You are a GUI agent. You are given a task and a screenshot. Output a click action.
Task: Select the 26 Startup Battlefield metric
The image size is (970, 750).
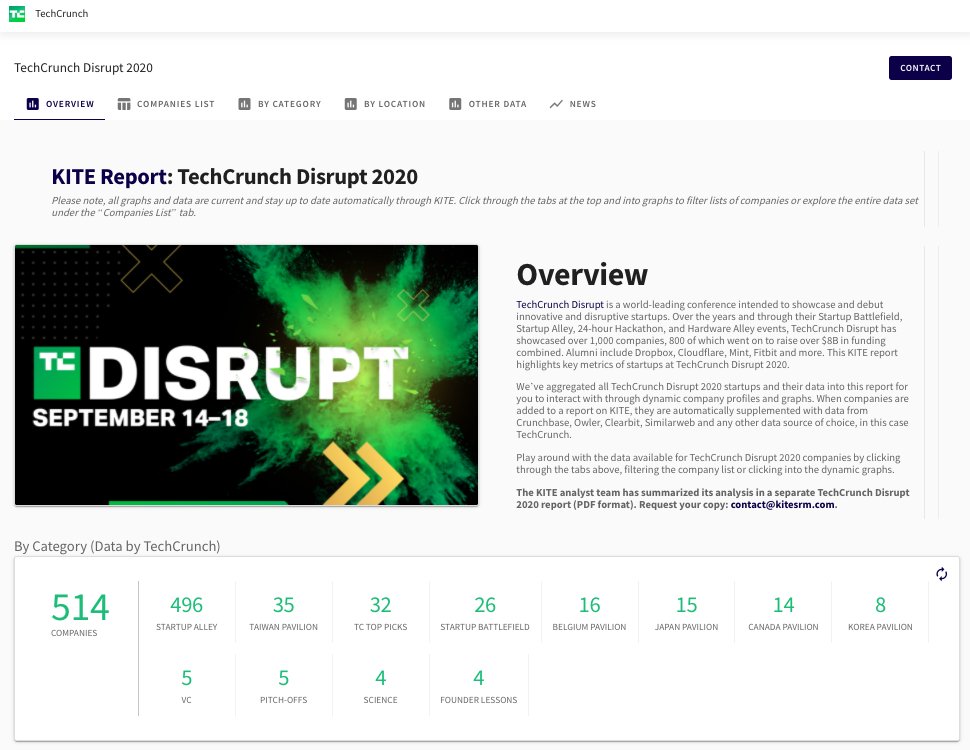485,613
